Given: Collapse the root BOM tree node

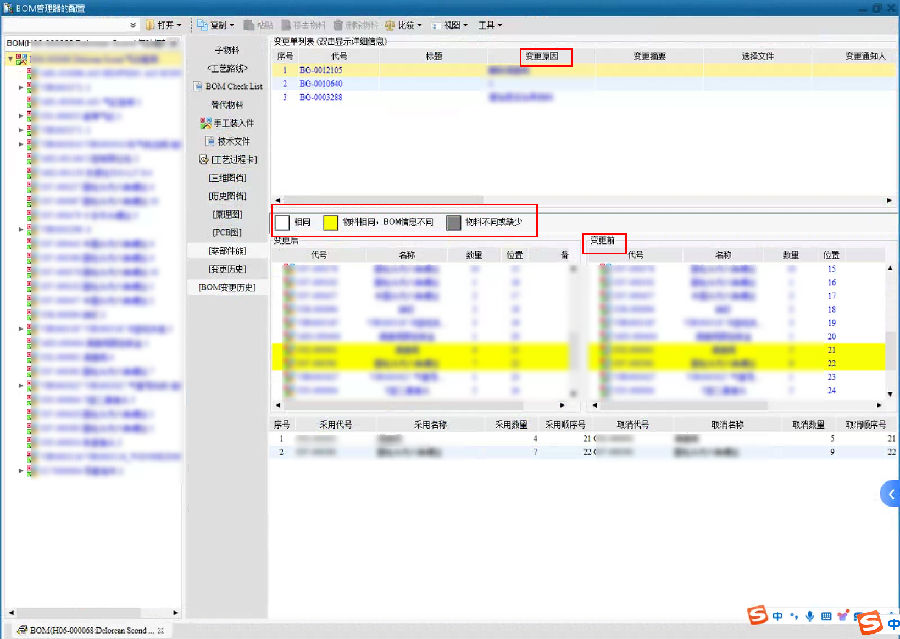Looking at the screenshot, I should pos(10,59).
